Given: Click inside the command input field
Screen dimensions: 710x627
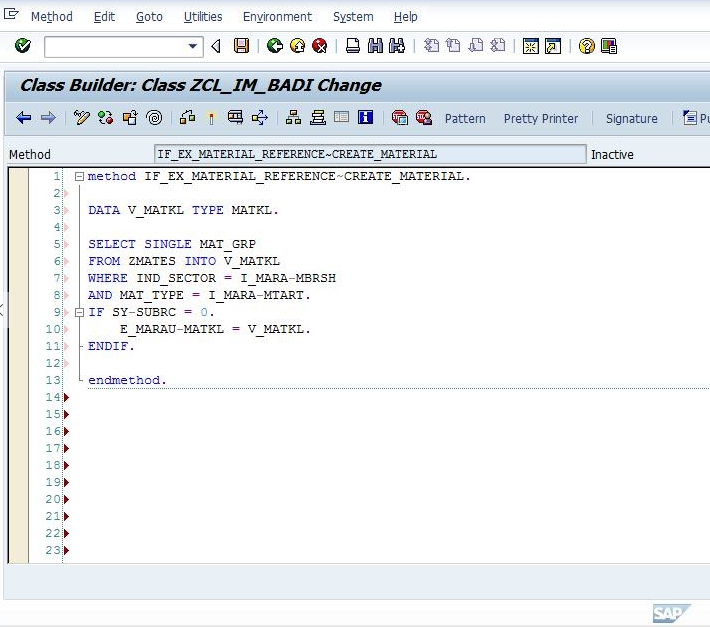Looking at the screenshot, I should [x=115, y=46].
